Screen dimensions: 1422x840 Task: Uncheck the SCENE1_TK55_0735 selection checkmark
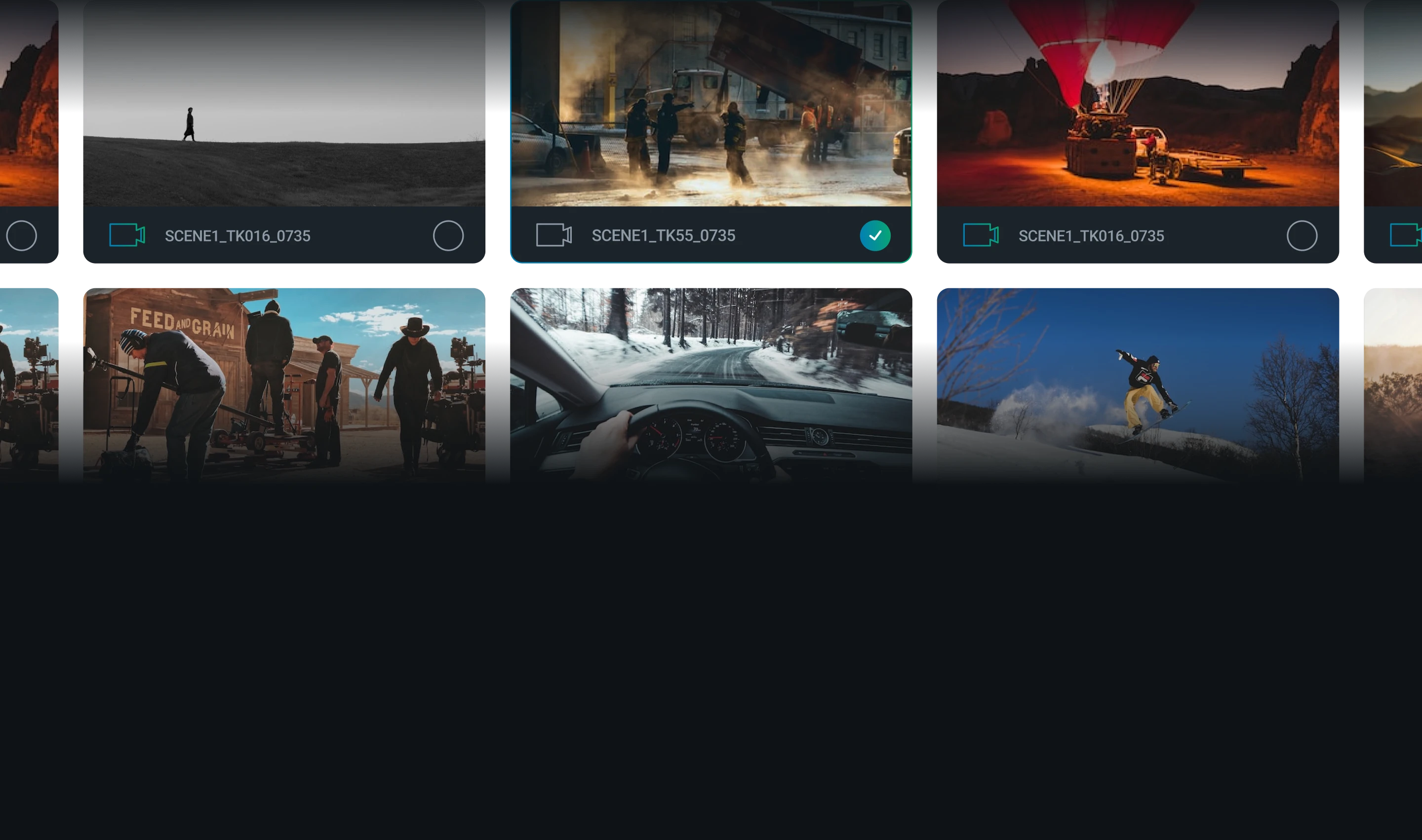pyautogui.click(x=875, y=235)
